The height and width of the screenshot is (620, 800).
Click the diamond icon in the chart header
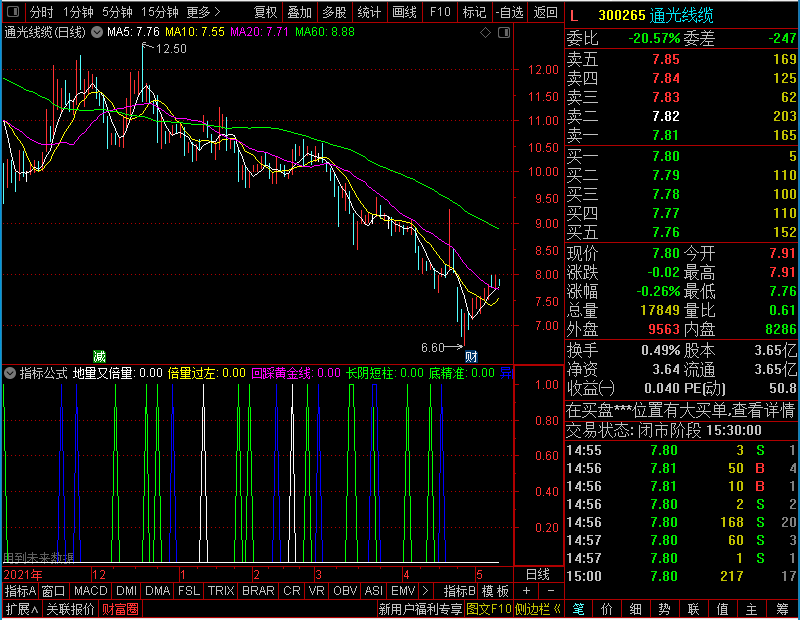pos(485,33)
